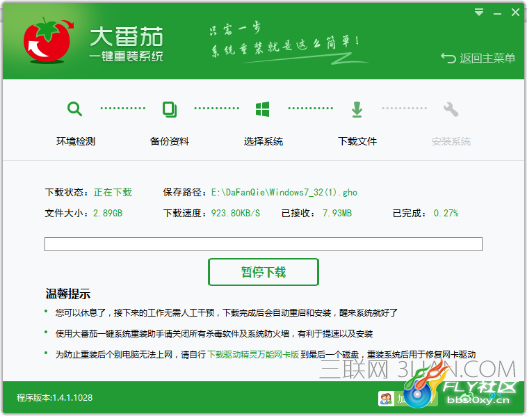
Task: Click the download arrow file icon
Action: (357, 110)
